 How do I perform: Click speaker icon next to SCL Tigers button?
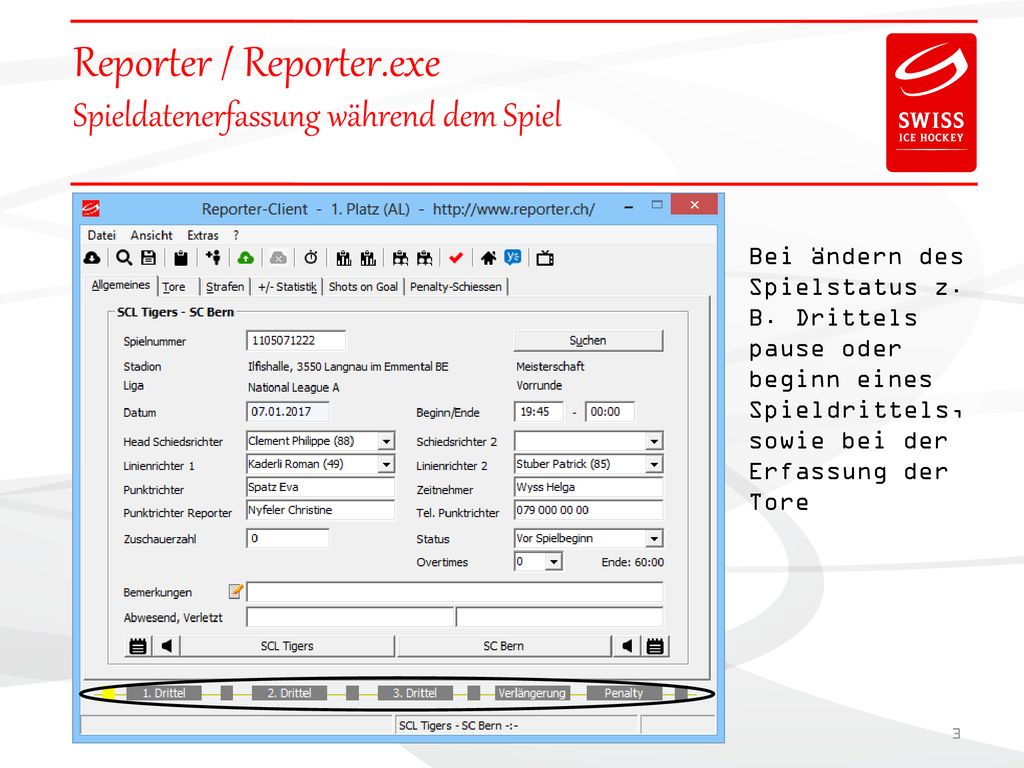tap(167, 646)
